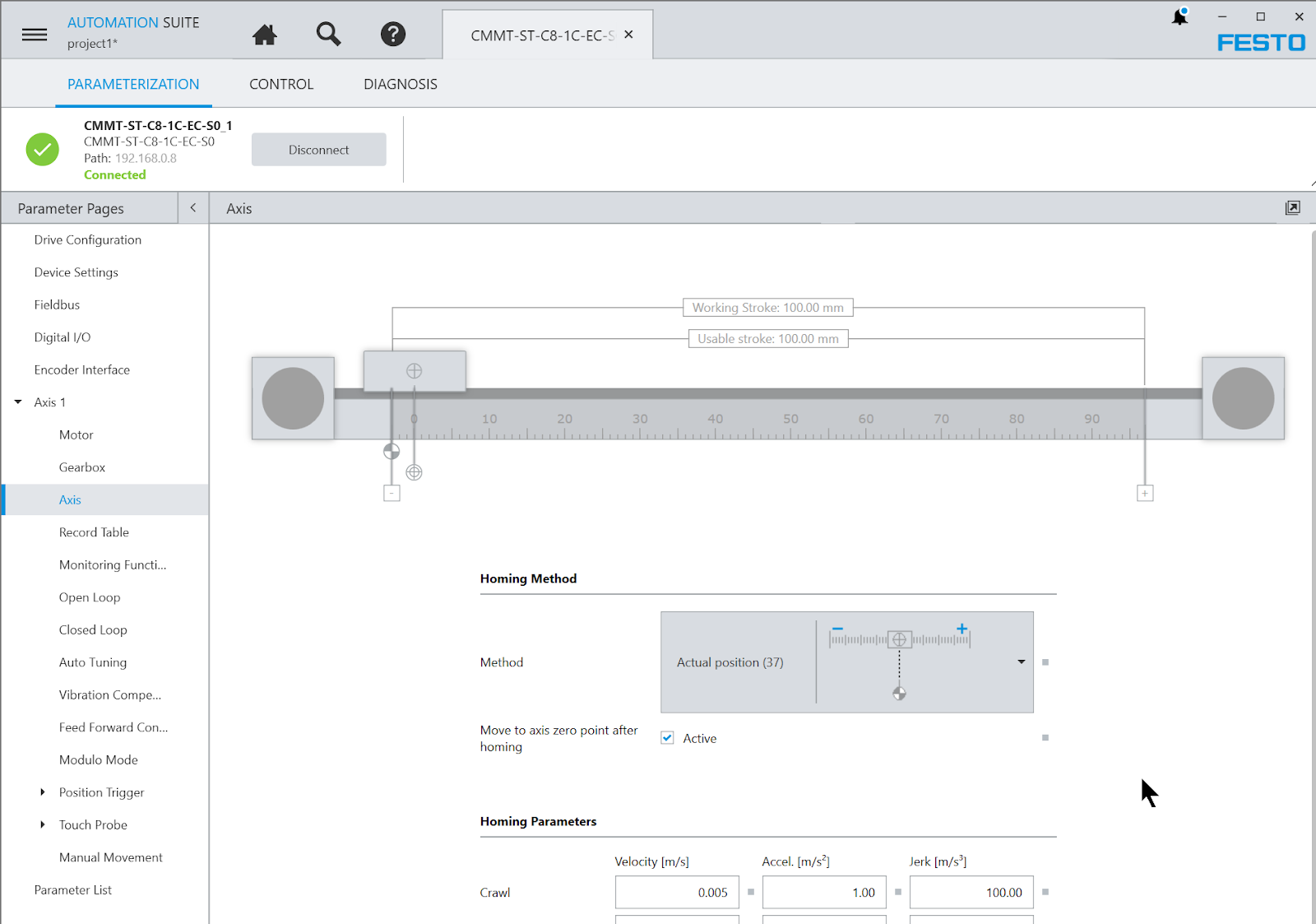Screen dimensions: 1316x924
Task: Click the positive software limit marker
Action: coord(1145,493)
